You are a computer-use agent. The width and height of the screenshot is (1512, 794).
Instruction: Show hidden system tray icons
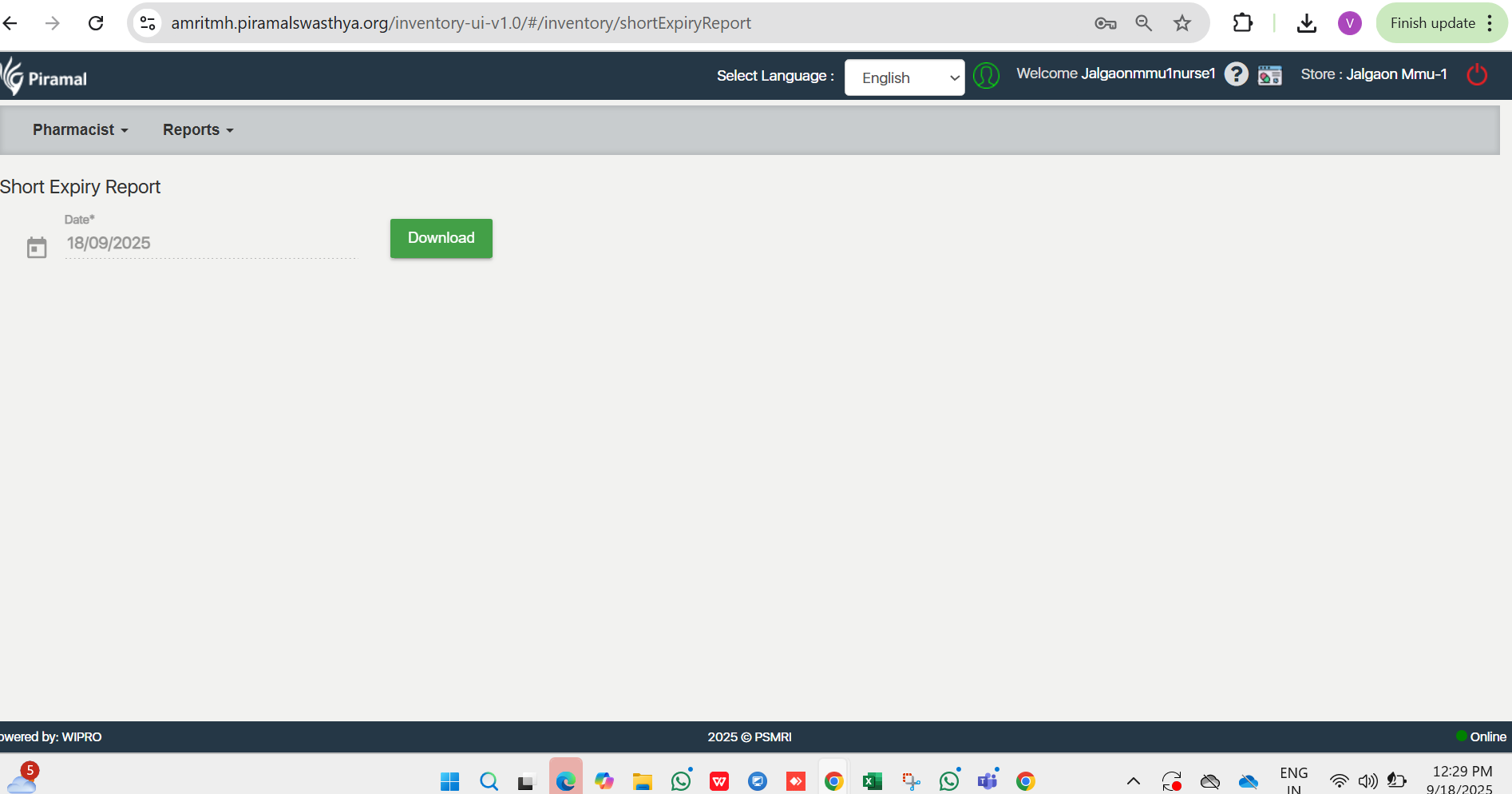click(1133, 780)
